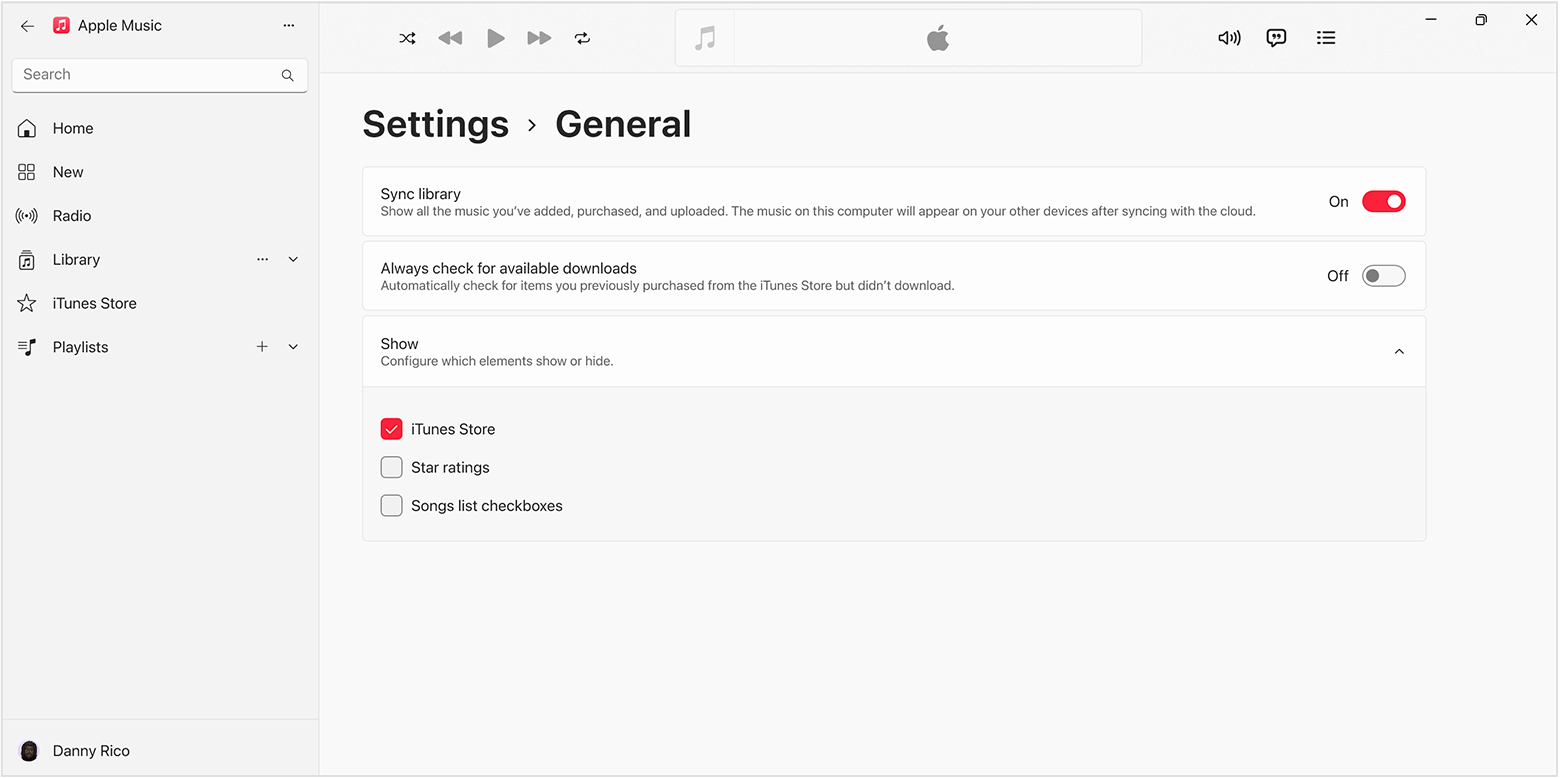This screenshot has height=778, width=1560.
Task: Open Library in sidebar
Action: click(160, 260)
